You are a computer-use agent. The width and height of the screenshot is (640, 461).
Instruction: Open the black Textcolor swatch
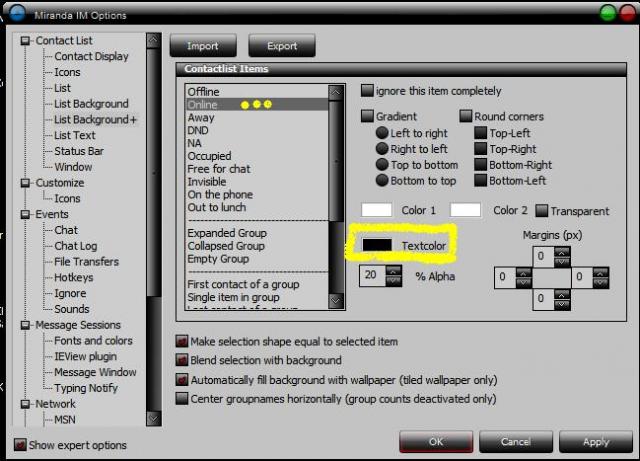pos(377,245)
